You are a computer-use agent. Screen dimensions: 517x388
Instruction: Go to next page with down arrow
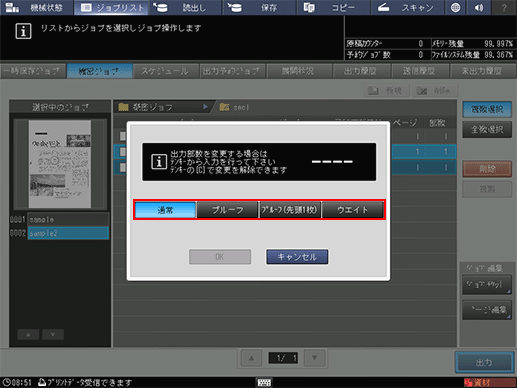point(314,358)
